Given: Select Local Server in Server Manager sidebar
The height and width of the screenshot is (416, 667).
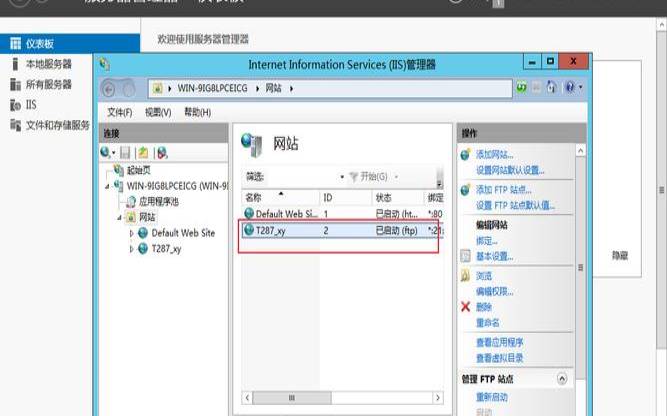Looking at the screenshot, I should click(48, 64).
